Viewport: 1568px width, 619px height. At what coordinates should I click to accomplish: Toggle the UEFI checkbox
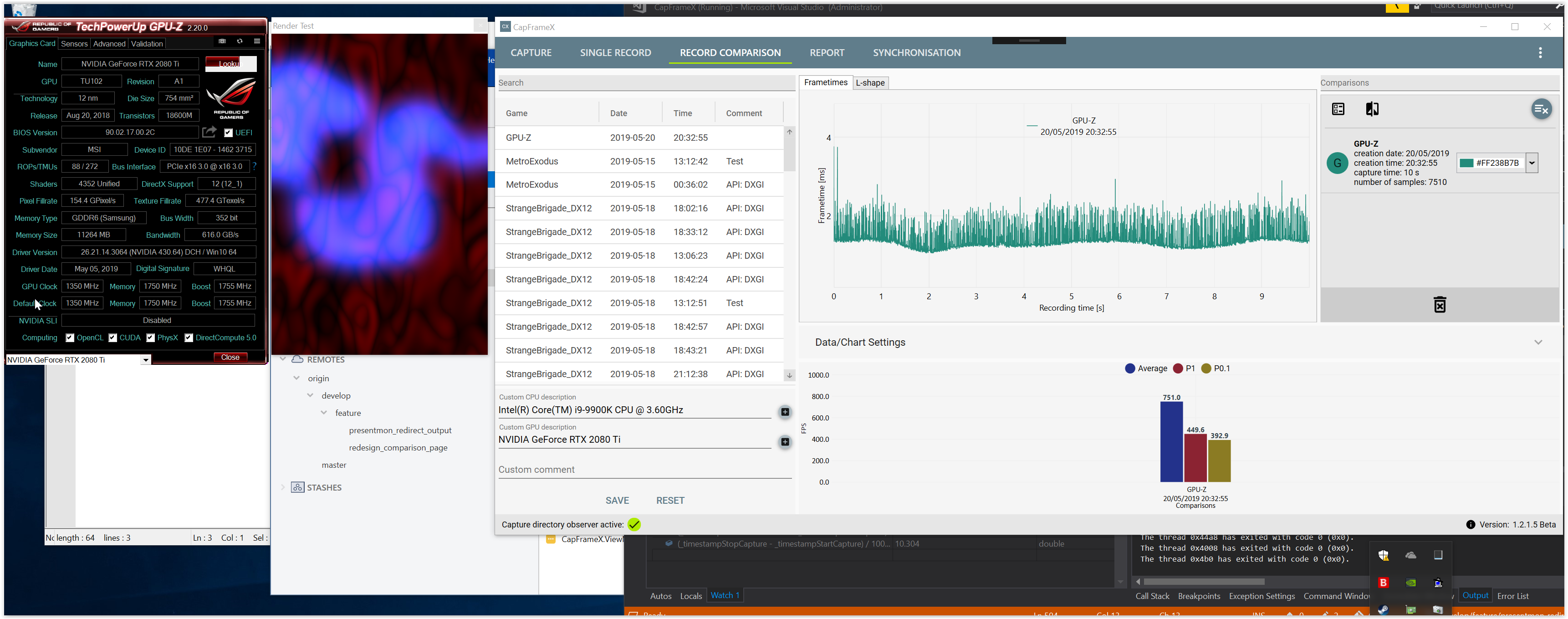(228, 133)
